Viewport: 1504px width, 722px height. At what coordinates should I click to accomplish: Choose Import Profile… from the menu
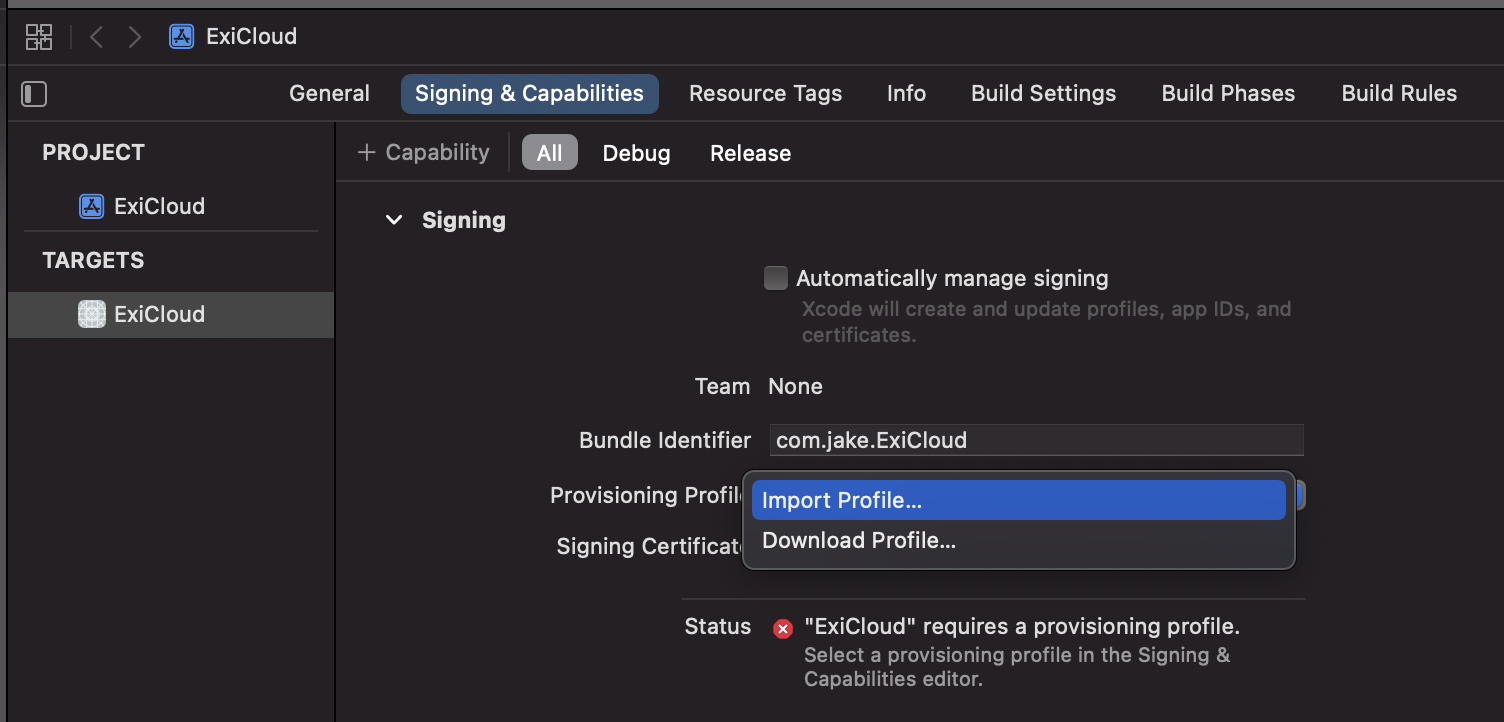pos(1018,500)
